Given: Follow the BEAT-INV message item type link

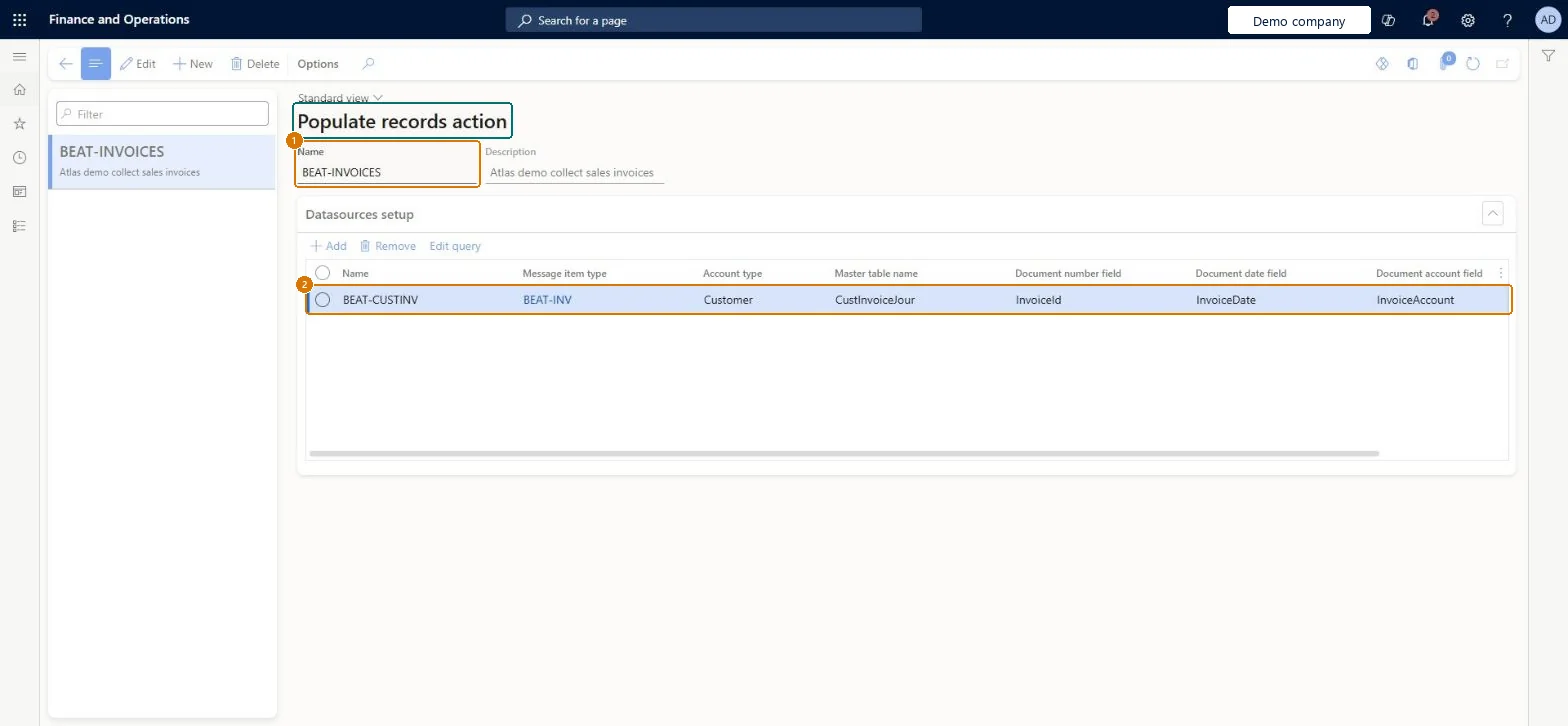Looking at the screenshot, I should pos(548,300).
